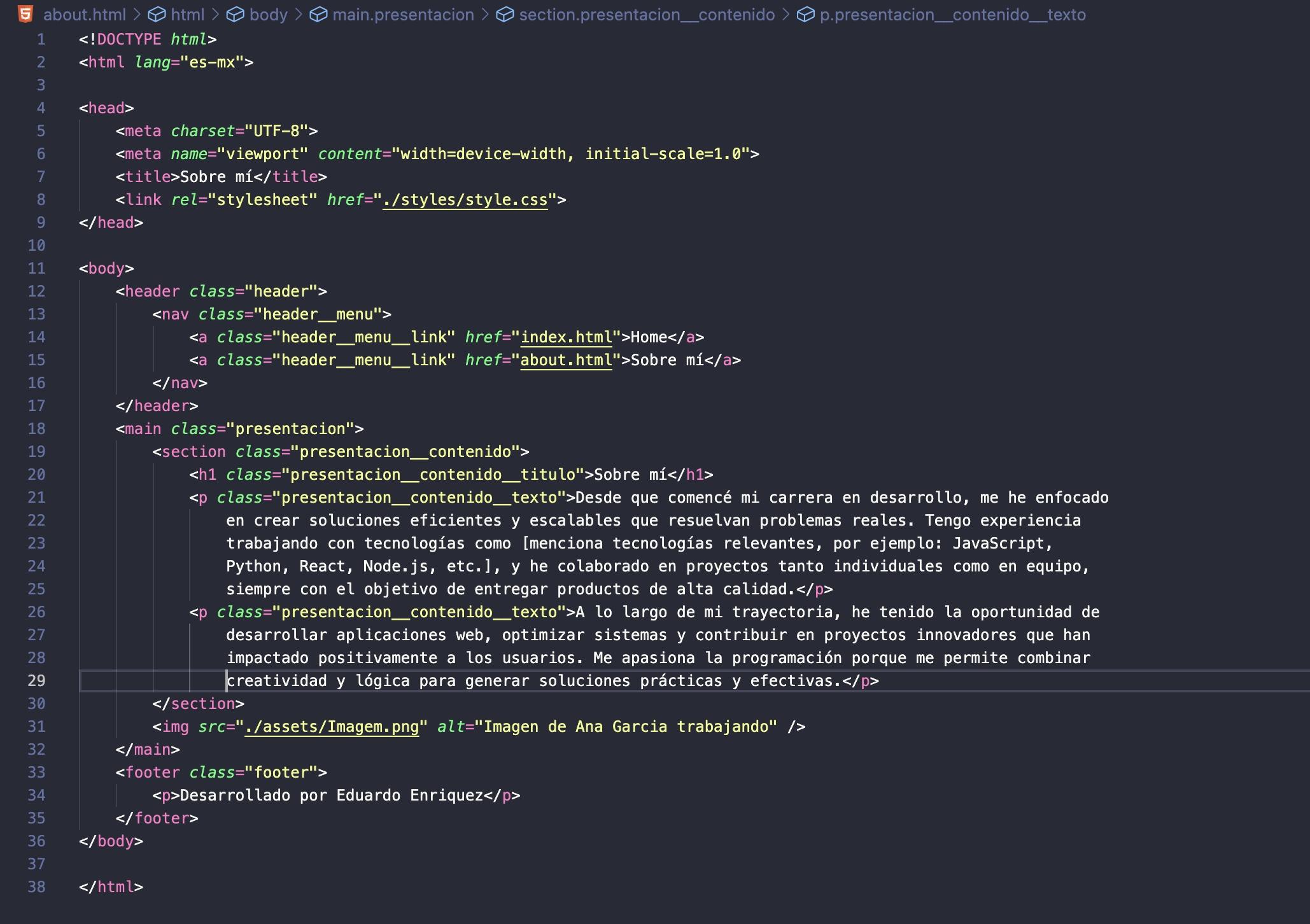Expand chevron after main.presentacion breadcrumb

coord(484,14)
